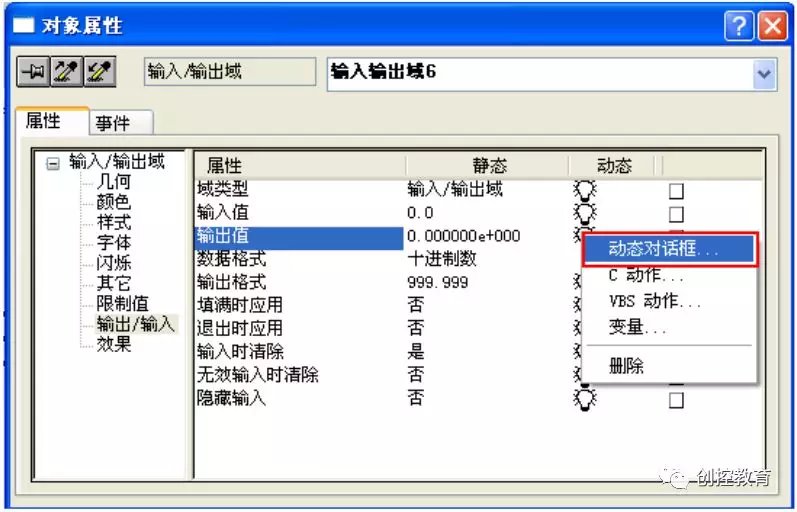This screenshot has width=797, height=512.
Task: Toggle the checkbox in the 隐藏输入 row
Action: point(676,399)
